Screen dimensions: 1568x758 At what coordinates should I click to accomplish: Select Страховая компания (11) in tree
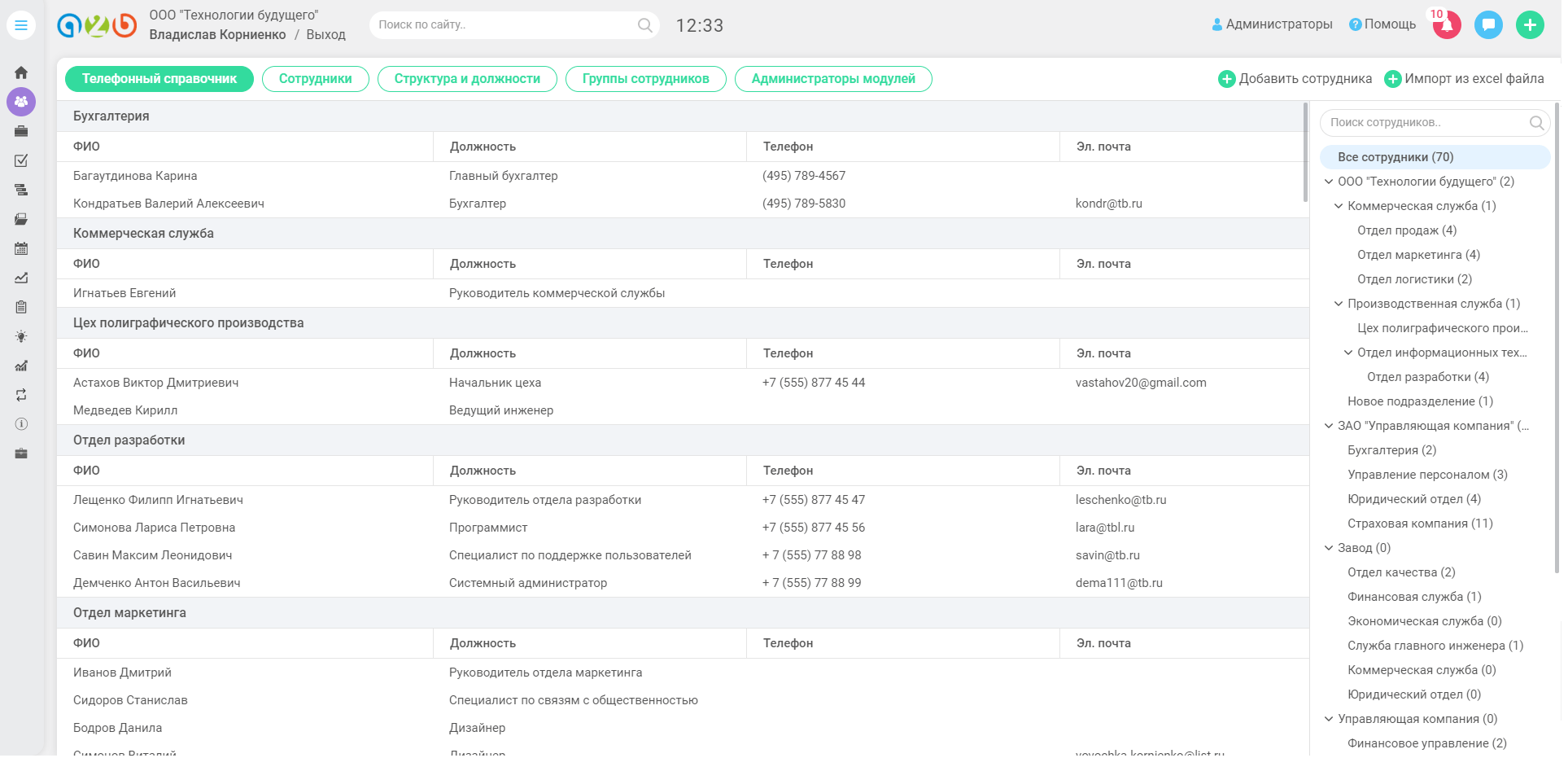click(x=1420, y=524)
